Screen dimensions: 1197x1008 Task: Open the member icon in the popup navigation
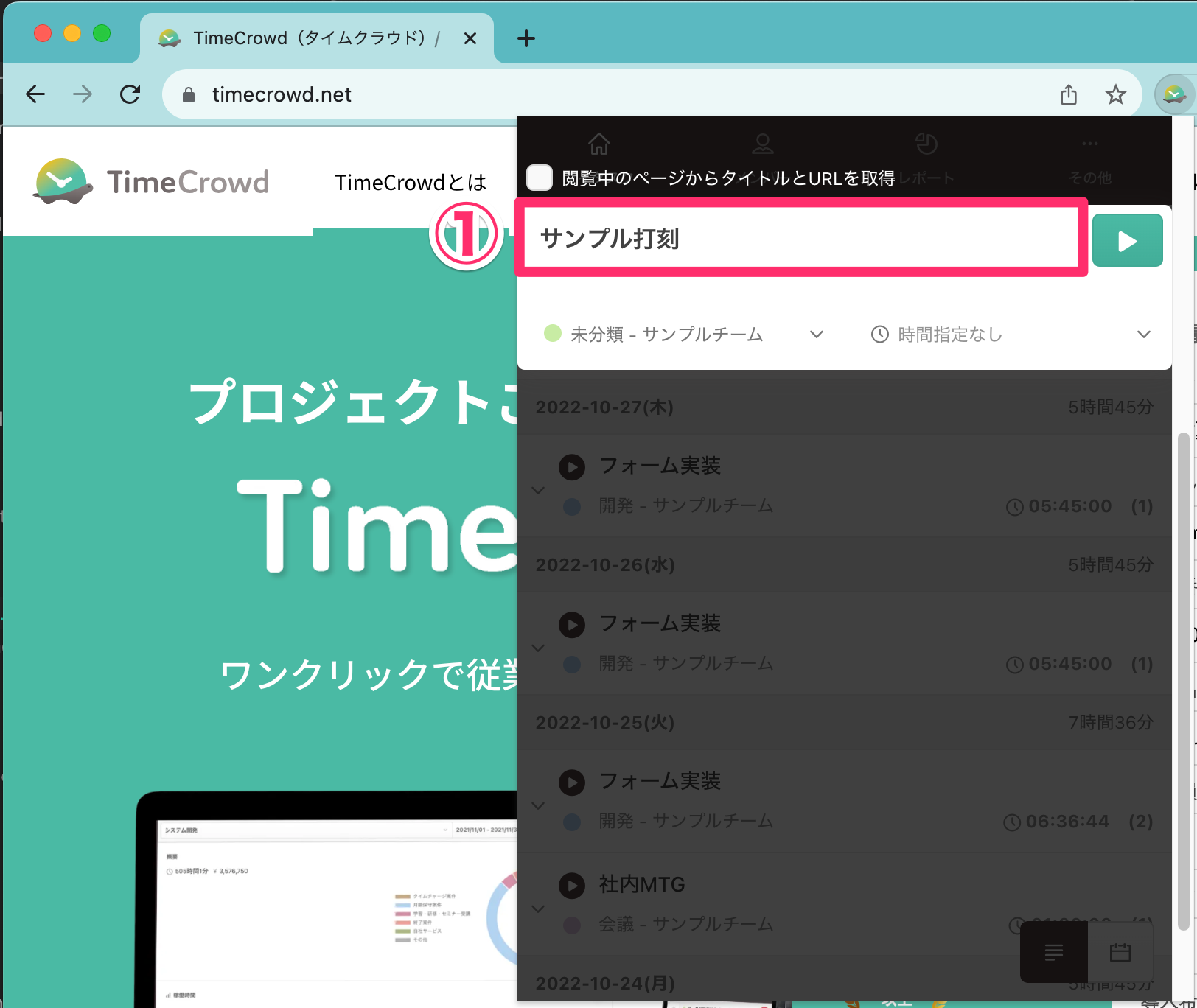[x=763, y=144]
